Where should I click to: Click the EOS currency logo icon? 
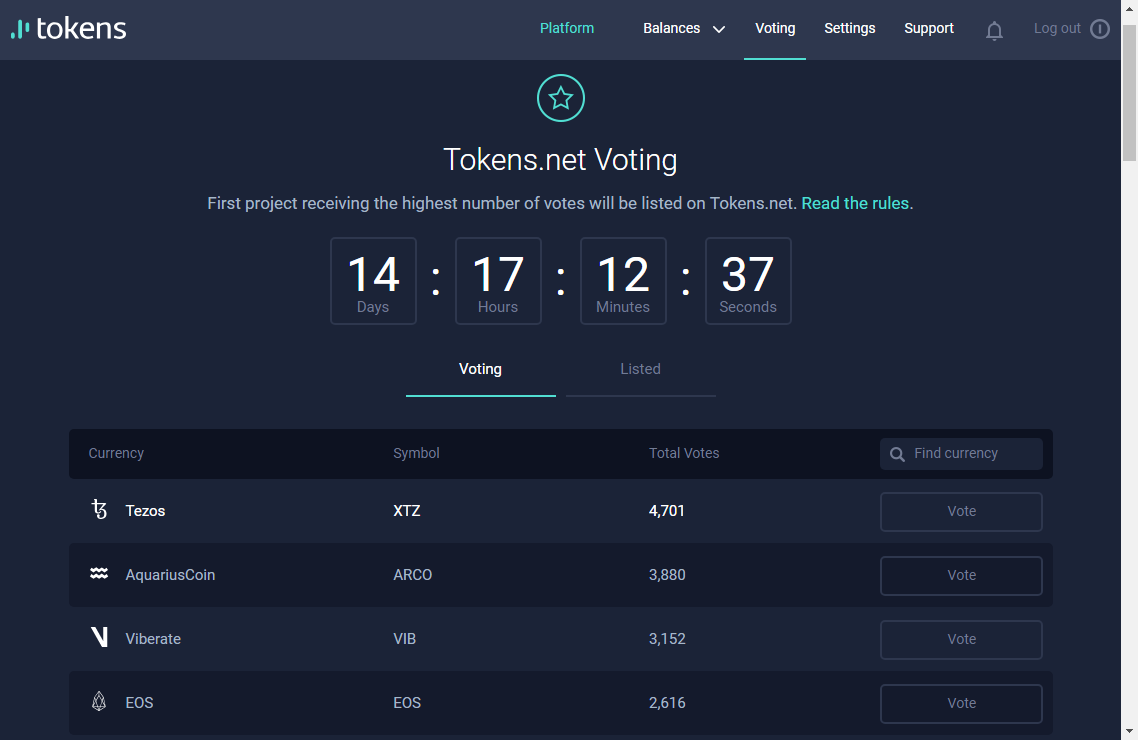click(x=99, y=702)
